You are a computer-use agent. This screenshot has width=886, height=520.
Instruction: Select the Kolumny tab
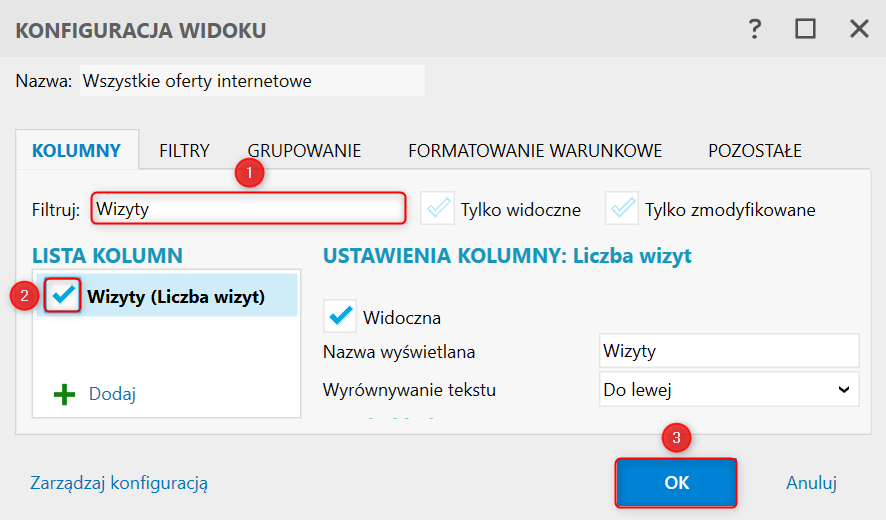(x=77, y=151)
